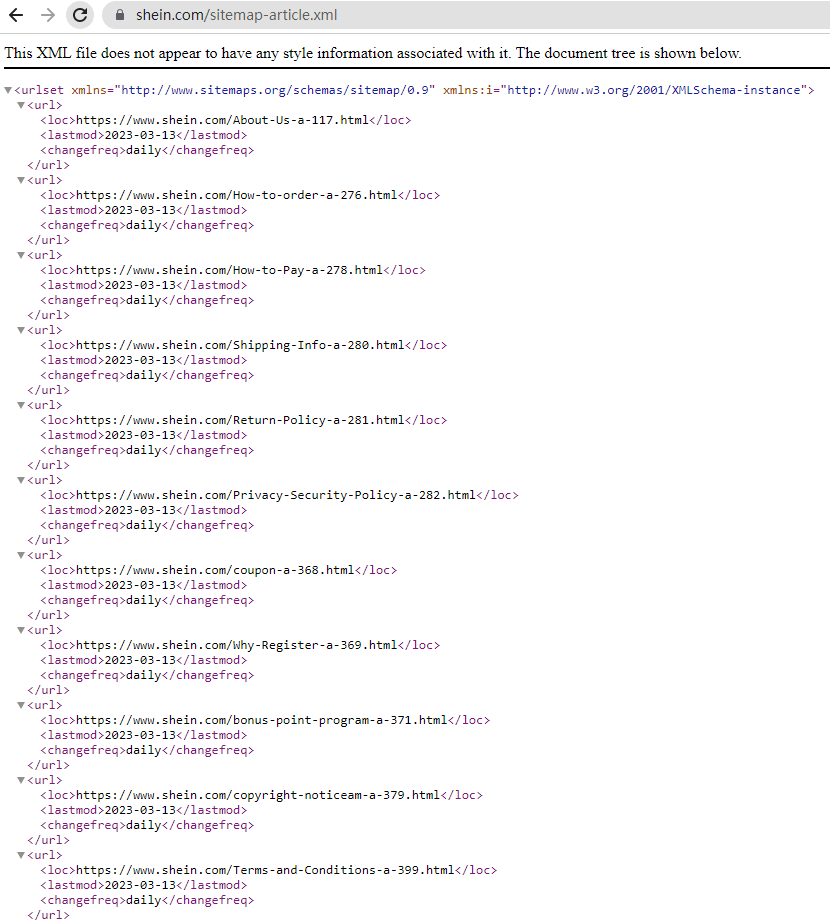830x923 pixels.
Task: Collapse the url node for How-to-Pay-a-278
Action: 21,255
